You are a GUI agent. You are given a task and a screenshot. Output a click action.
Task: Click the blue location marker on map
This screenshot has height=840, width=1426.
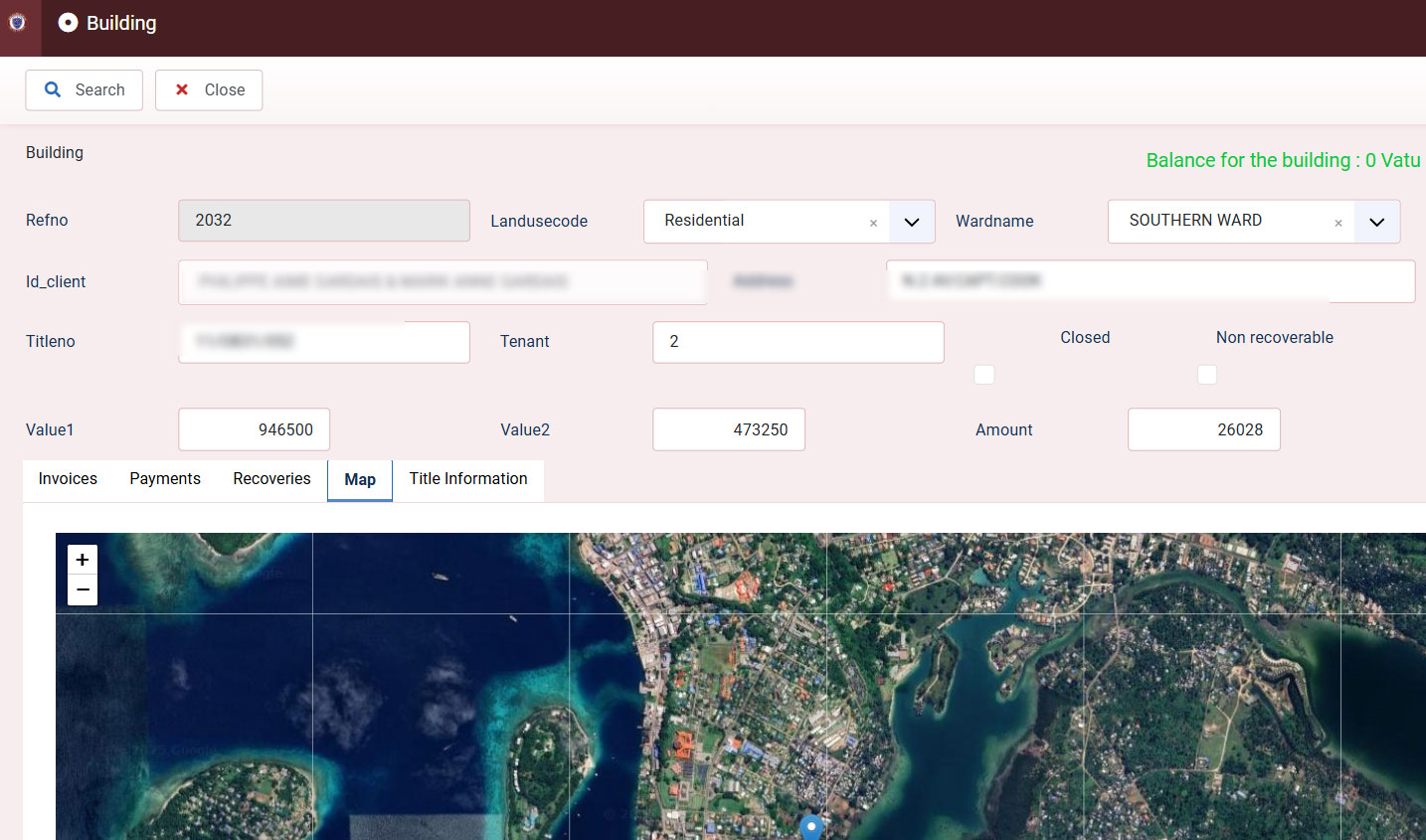pyautogui.click(x=811, y=826)
